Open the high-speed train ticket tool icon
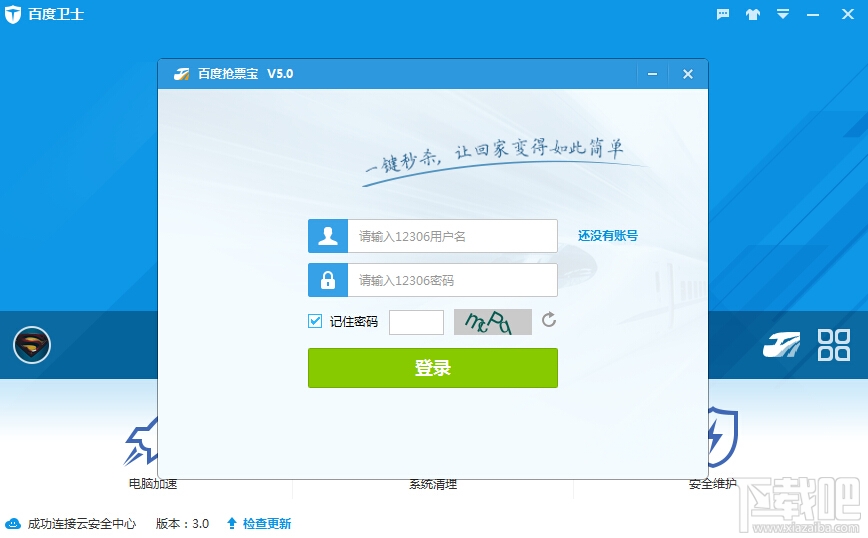Image resolution: width=868 pixels, height=538 pixels. click(781, 345)
